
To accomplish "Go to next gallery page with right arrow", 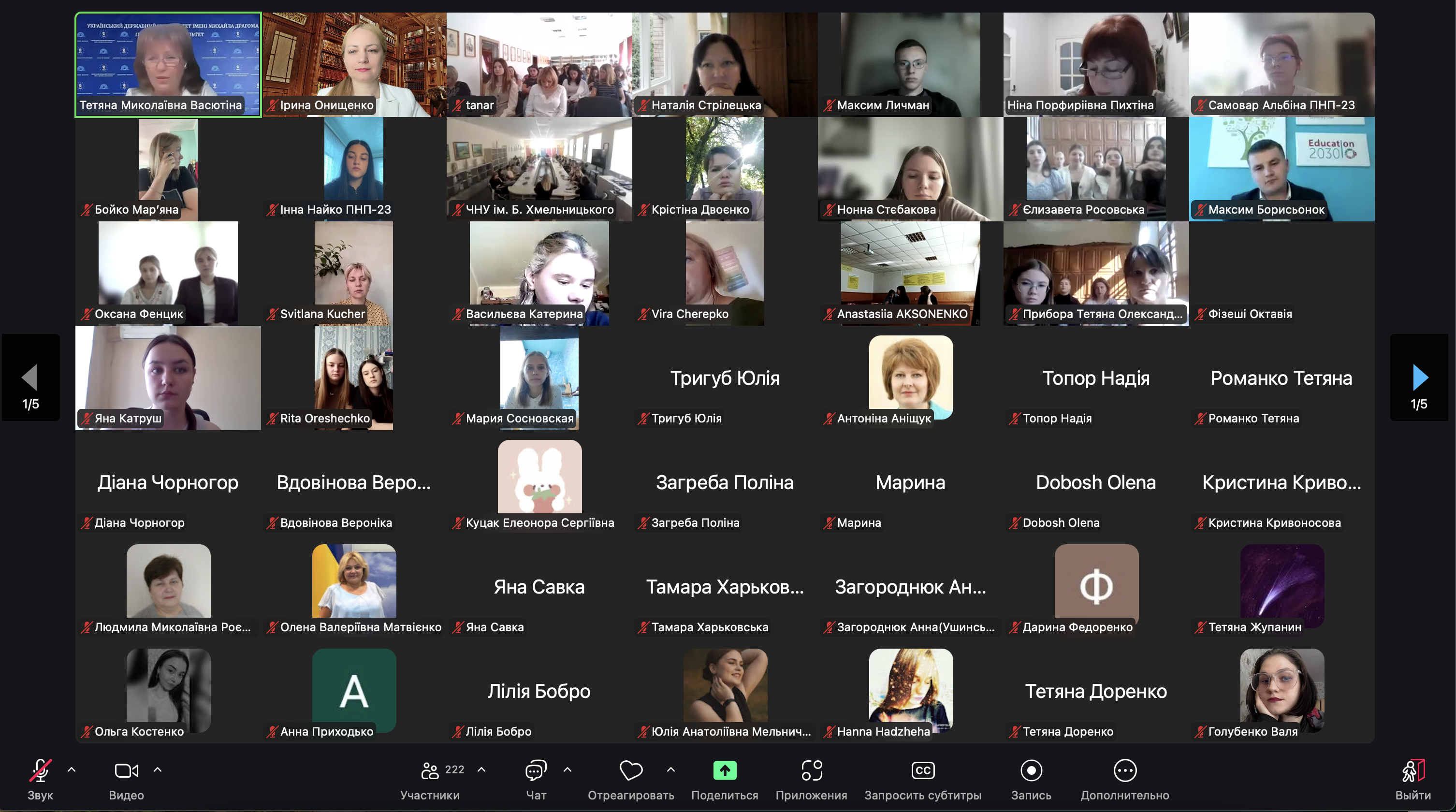I will (1419, 377).
